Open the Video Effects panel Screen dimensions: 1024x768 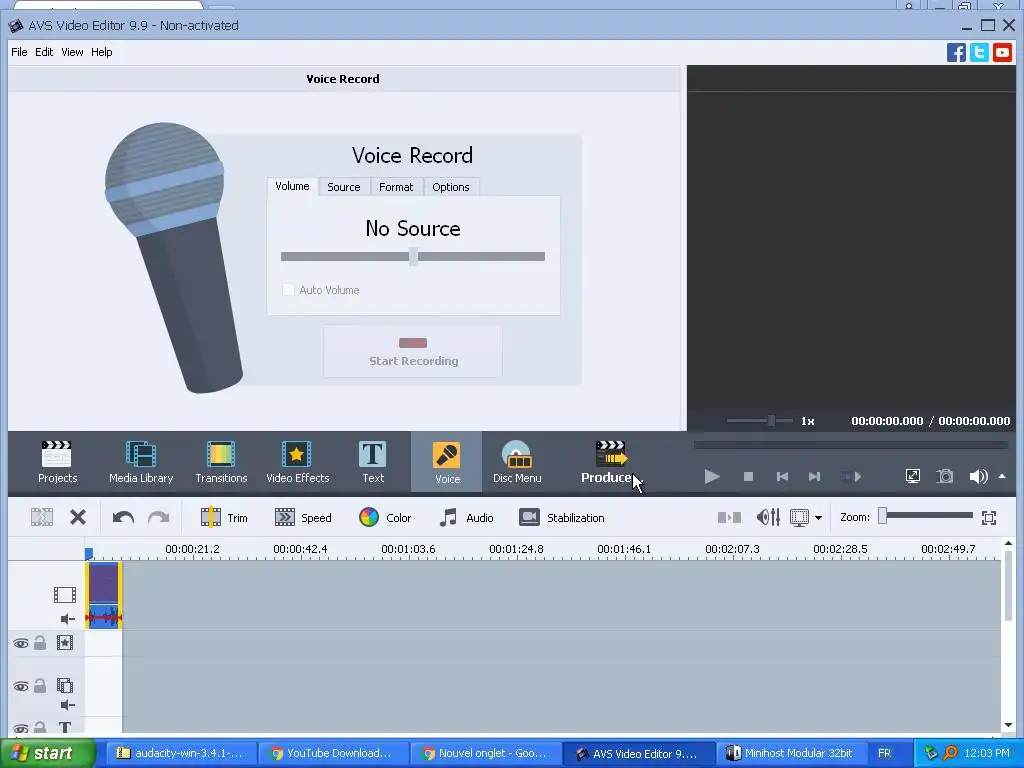click(x=297, y=462)
